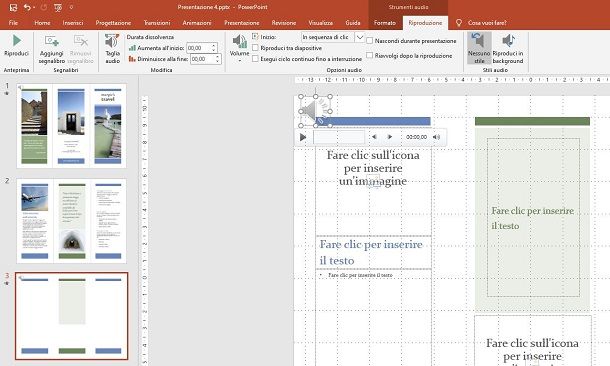Click the Undo arrow icon
Image resolution: width=610 pixels, height=366 pixels.
tap(27, 7)
